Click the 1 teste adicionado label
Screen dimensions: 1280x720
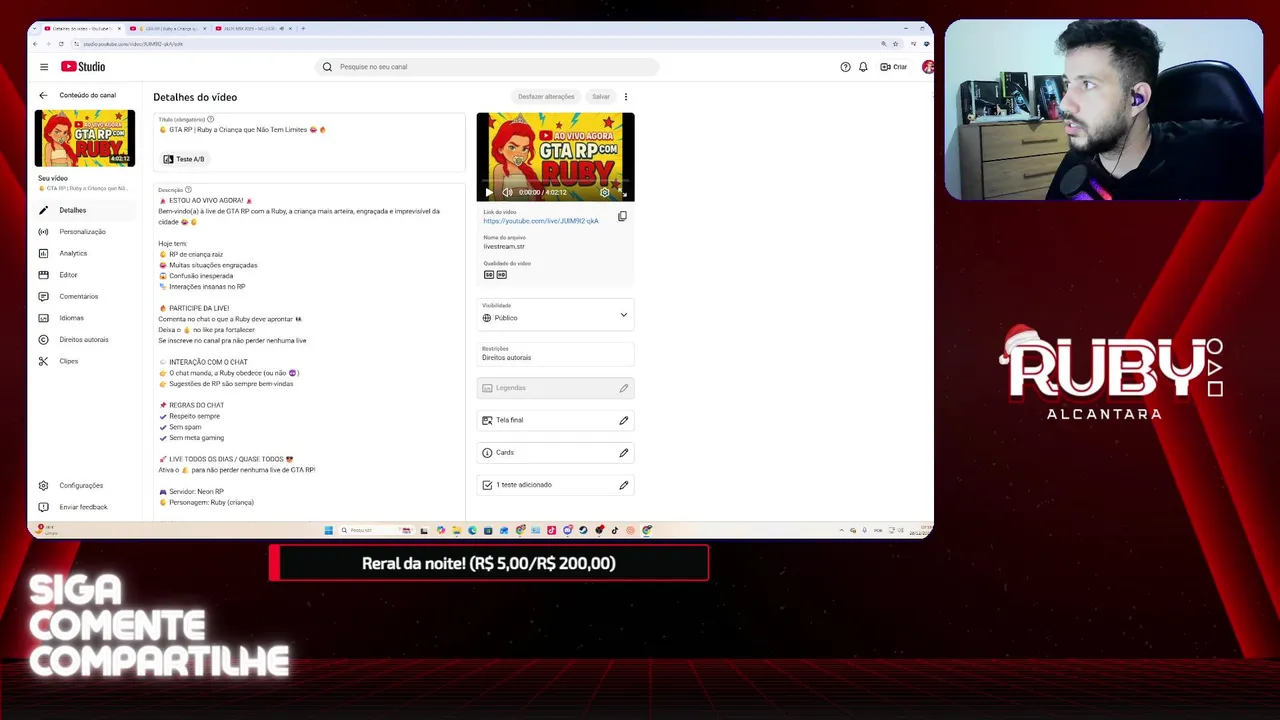click(x=524, y=485)
